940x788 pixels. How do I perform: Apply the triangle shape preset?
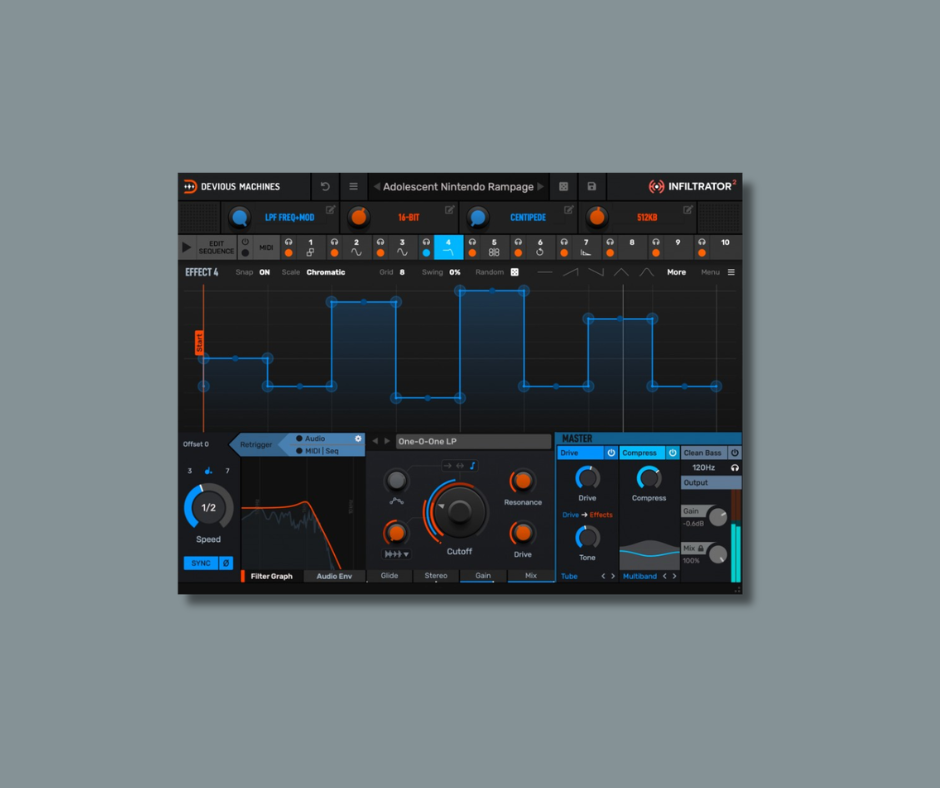621,272
